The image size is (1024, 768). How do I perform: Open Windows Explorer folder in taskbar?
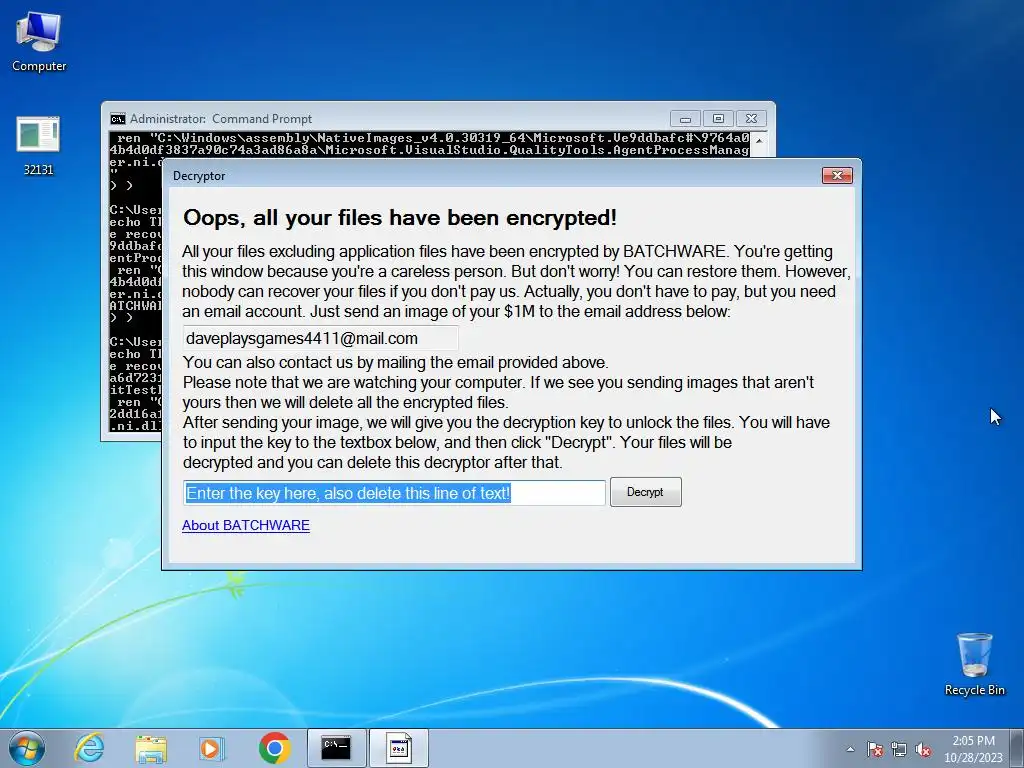[151, 748]
